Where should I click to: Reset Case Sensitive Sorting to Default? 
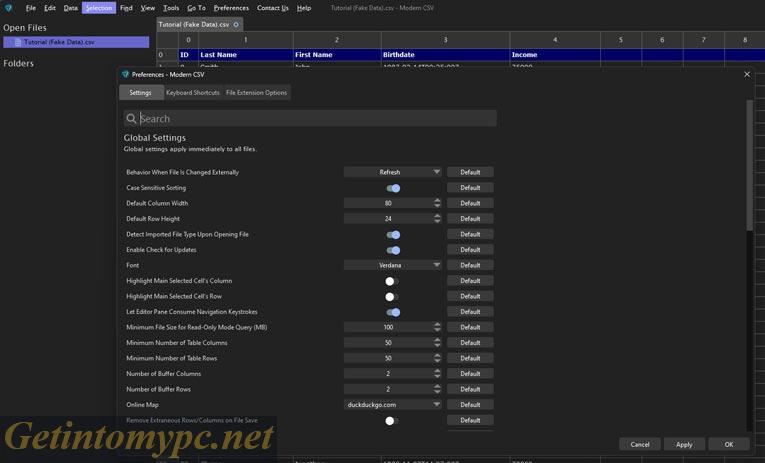470,188
